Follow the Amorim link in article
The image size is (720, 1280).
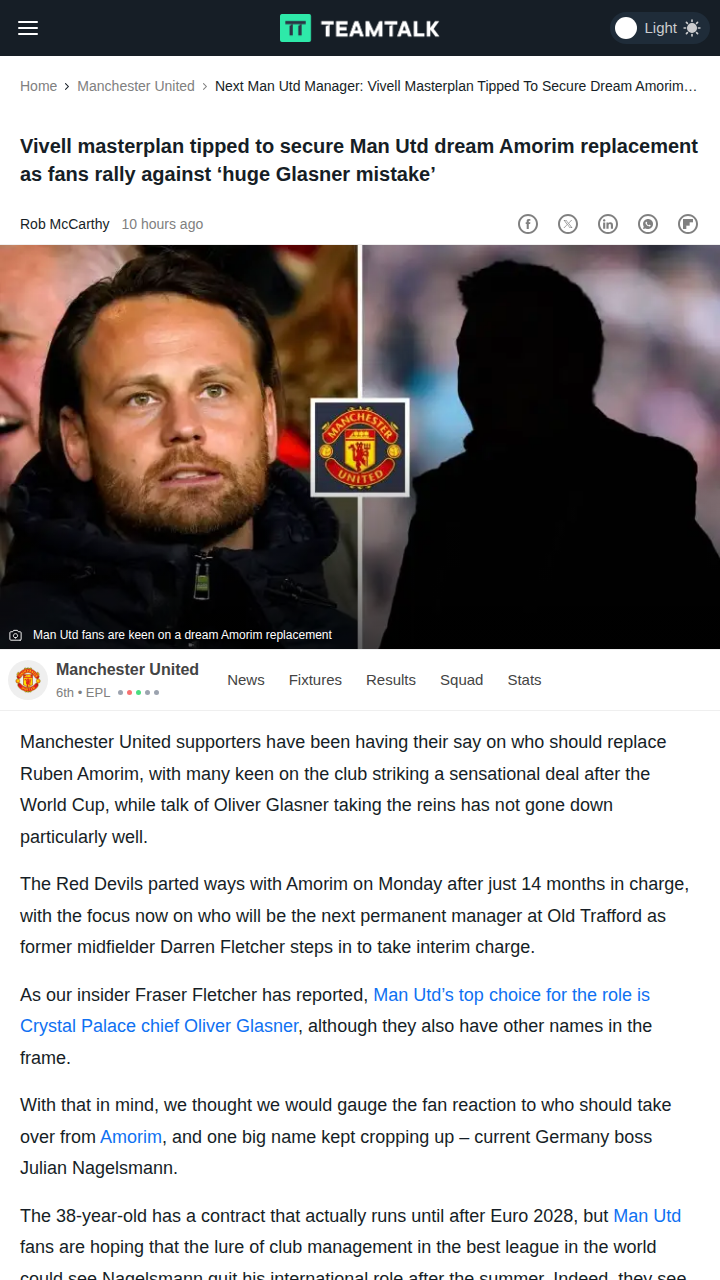131,1137
